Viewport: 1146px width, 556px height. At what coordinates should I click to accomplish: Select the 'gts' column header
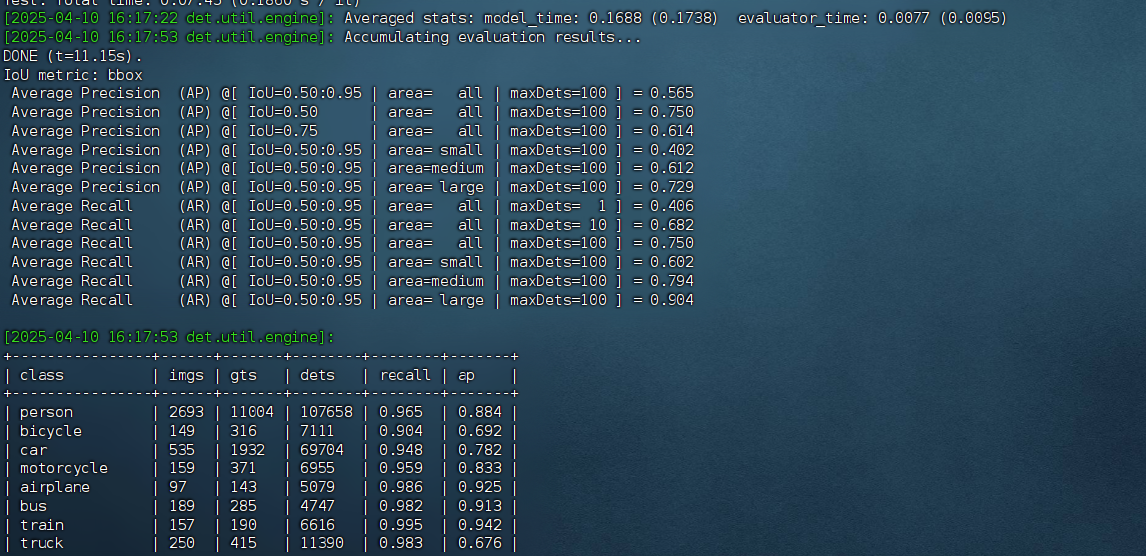click(243, 375)
